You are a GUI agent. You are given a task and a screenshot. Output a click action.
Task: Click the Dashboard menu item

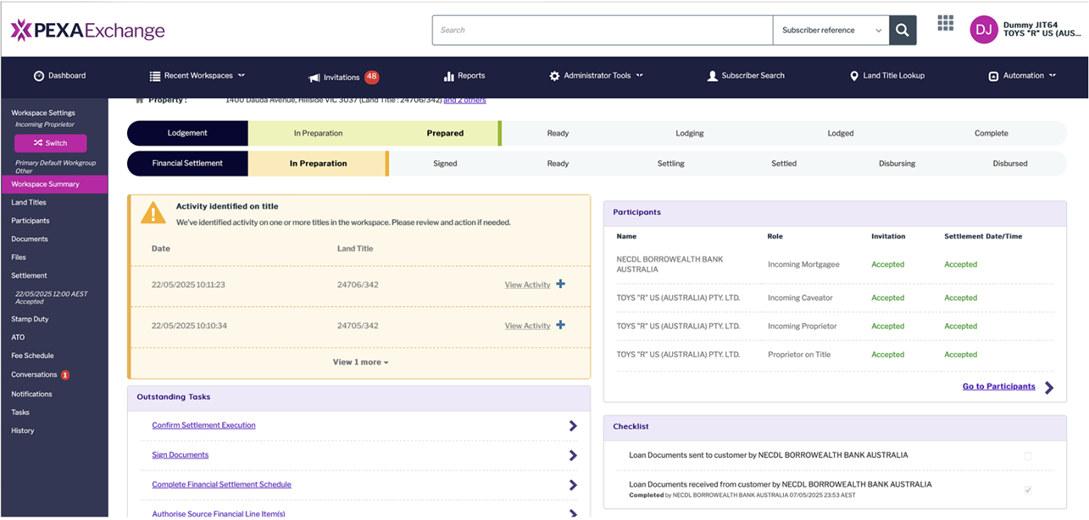60,76
